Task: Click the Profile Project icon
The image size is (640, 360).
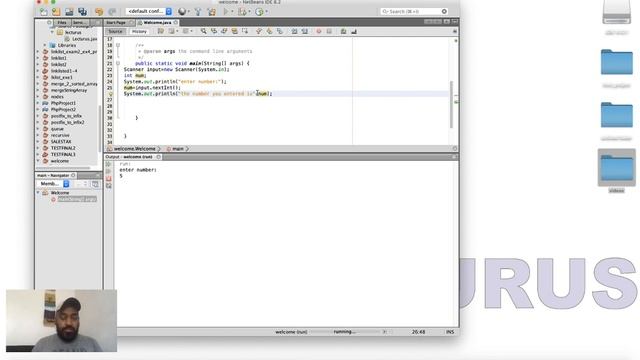Action: tap(259, 11)
